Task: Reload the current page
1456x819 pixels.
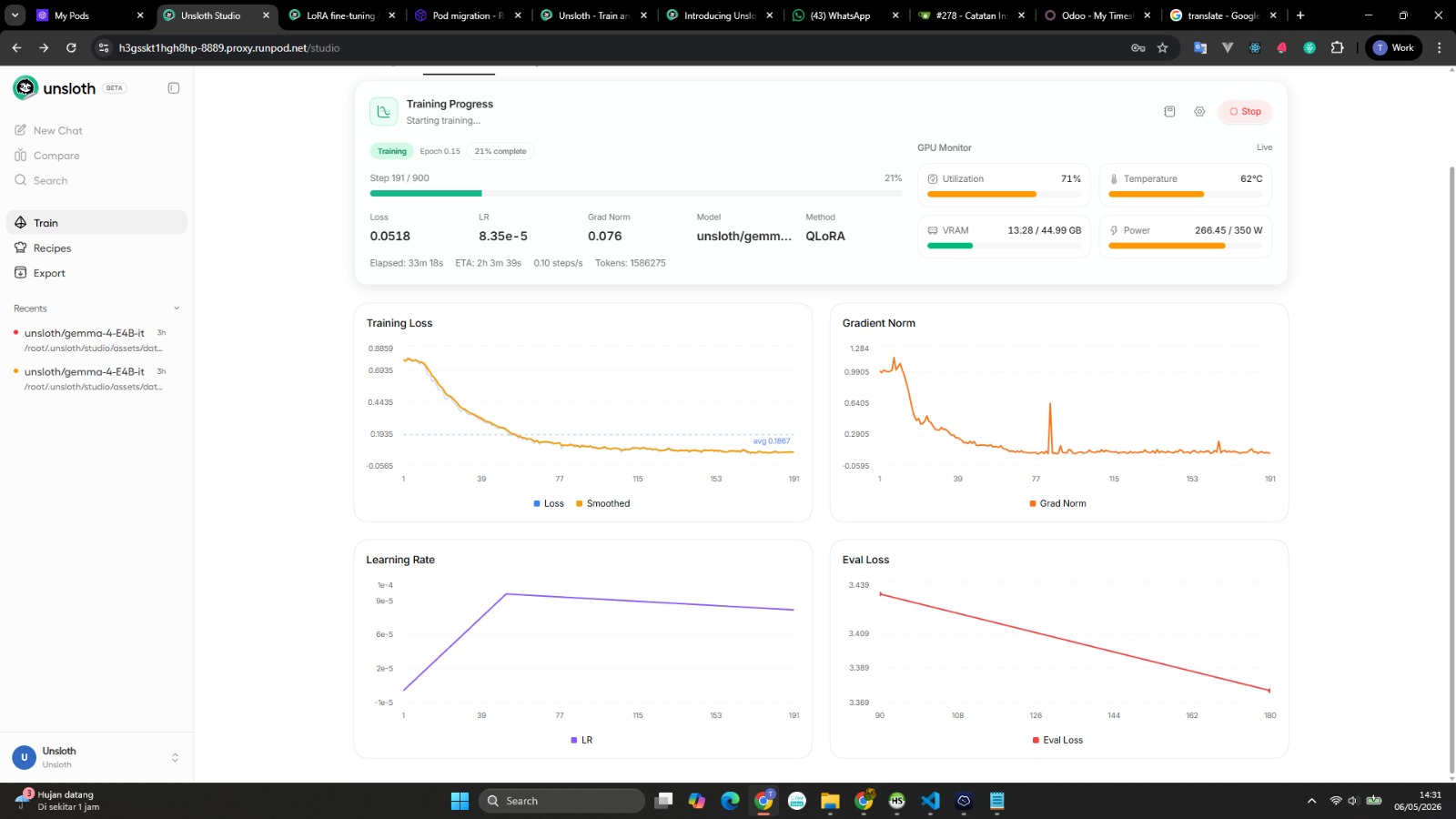Action: [71, 47]
